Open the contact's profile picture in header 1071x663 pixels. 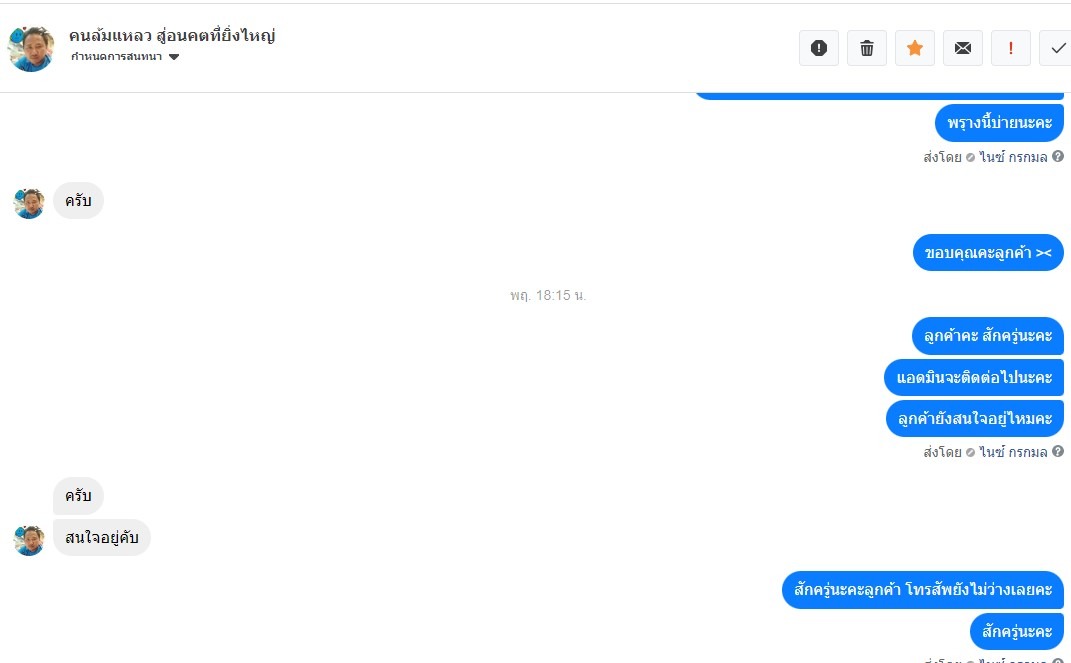pos(31,49)
